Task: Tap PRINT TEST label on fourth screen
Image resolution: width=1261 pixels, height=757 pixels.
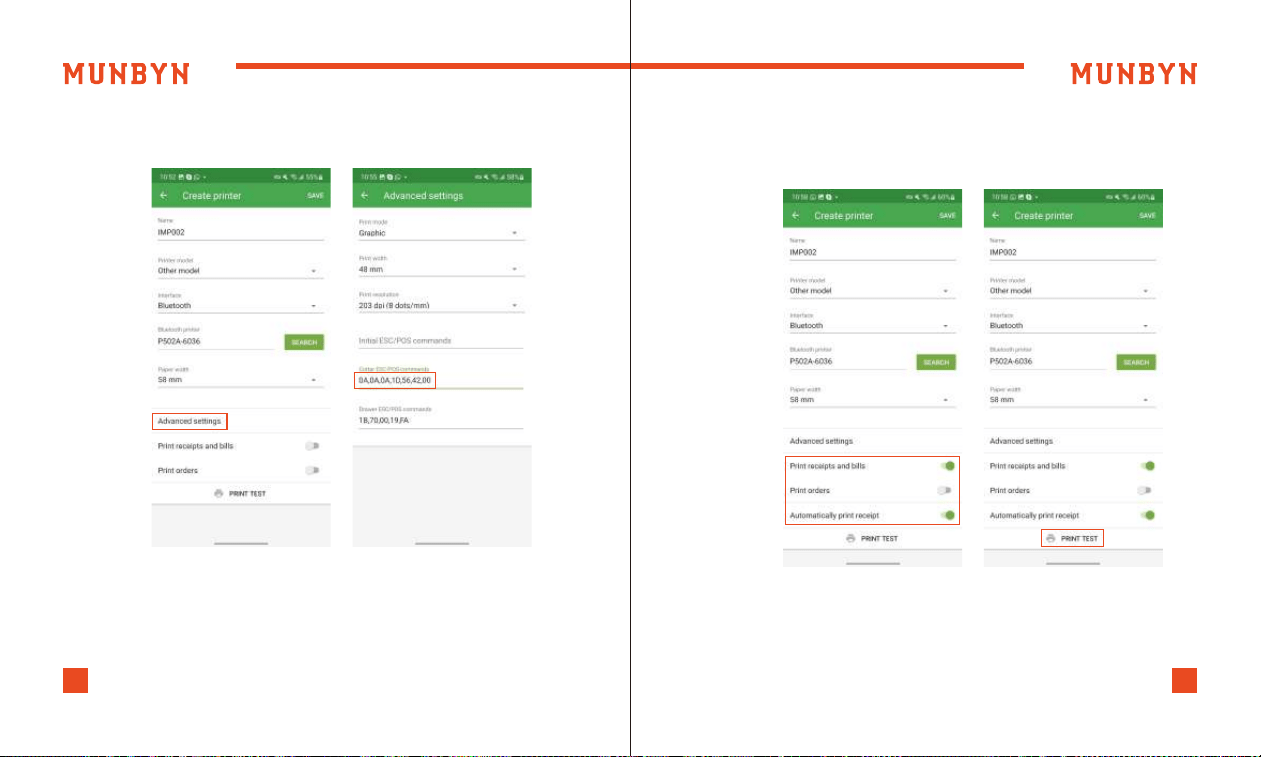Action: 1079,538
